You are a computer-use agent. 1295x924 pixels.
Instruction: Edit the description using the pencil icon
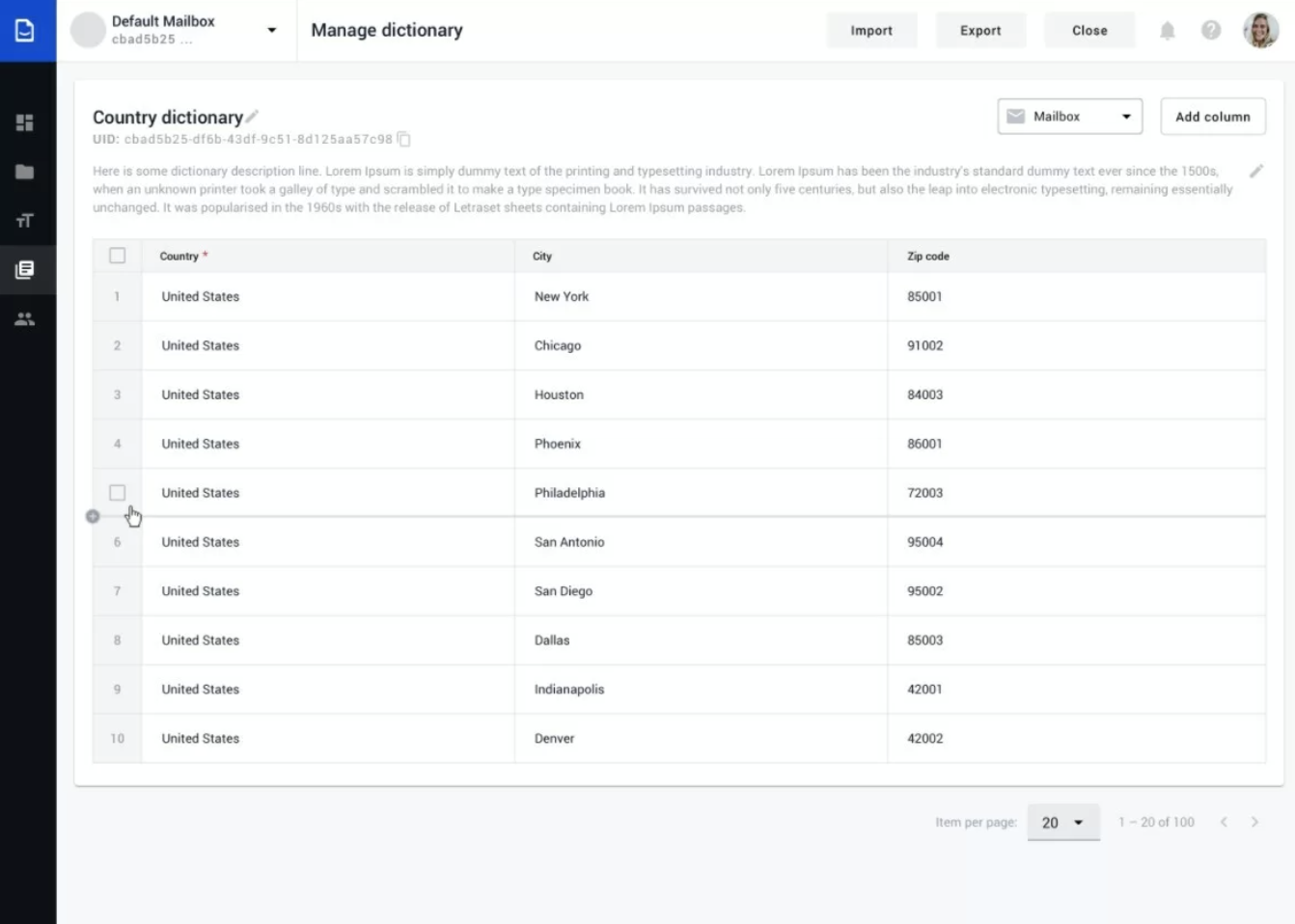pyautogui.click(x=1257, y=171)
